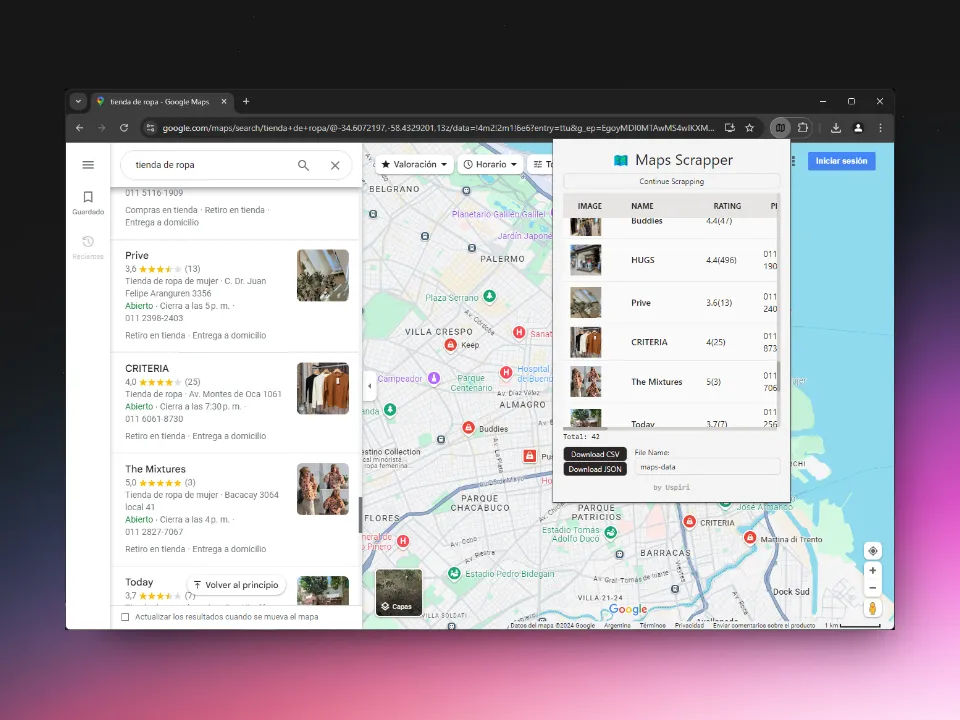Click the Martina di Trento map pin
The image size is (960, 720).
tap(750, 538)
